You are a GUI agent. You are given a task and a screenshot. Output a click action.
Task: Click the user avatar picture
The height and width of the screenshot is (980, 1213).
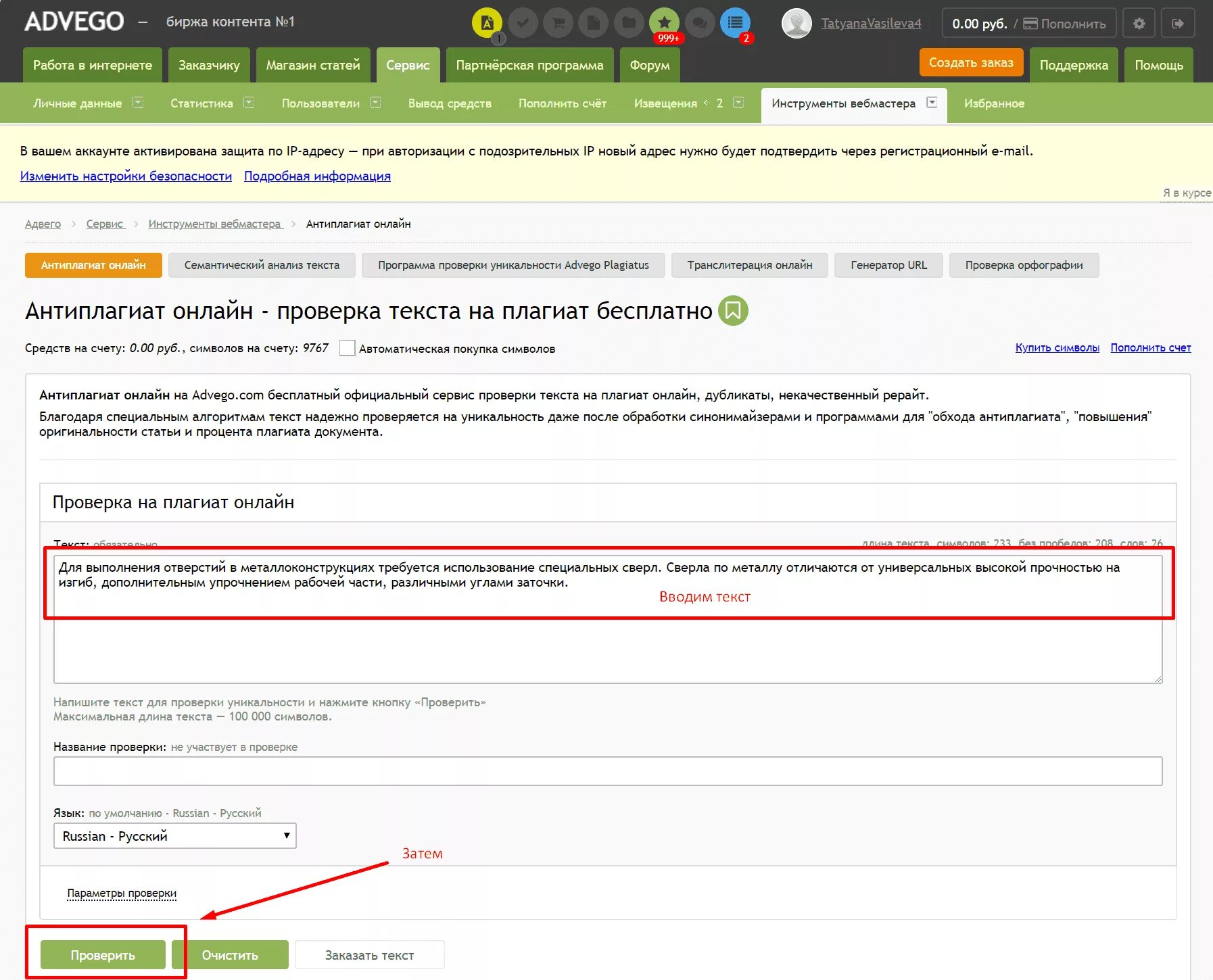pos(796,24)
